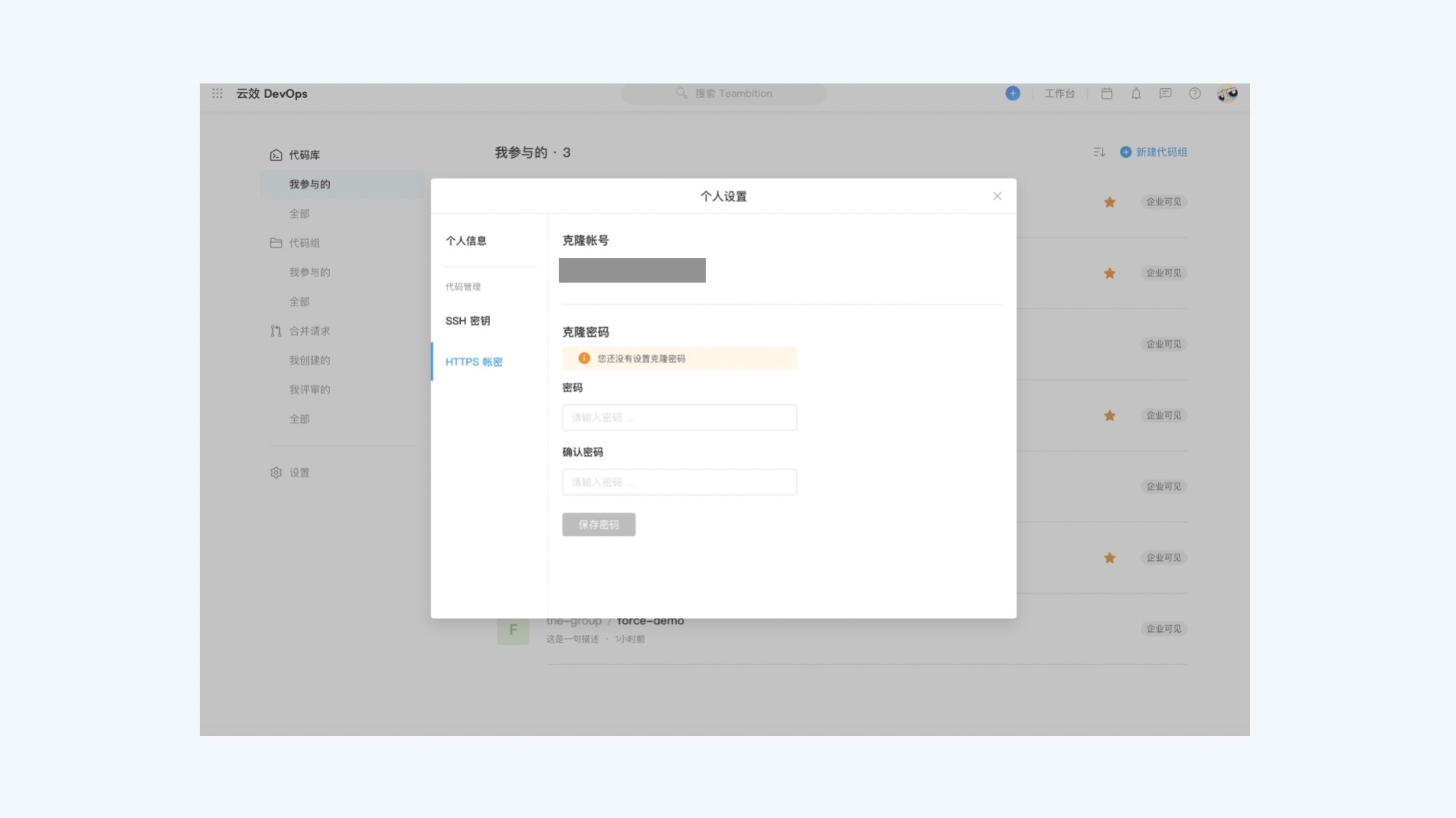Screen dimensions: 1456x818
Task: Click the 我参与的 · 3 heading
Action: pos(532,152)
